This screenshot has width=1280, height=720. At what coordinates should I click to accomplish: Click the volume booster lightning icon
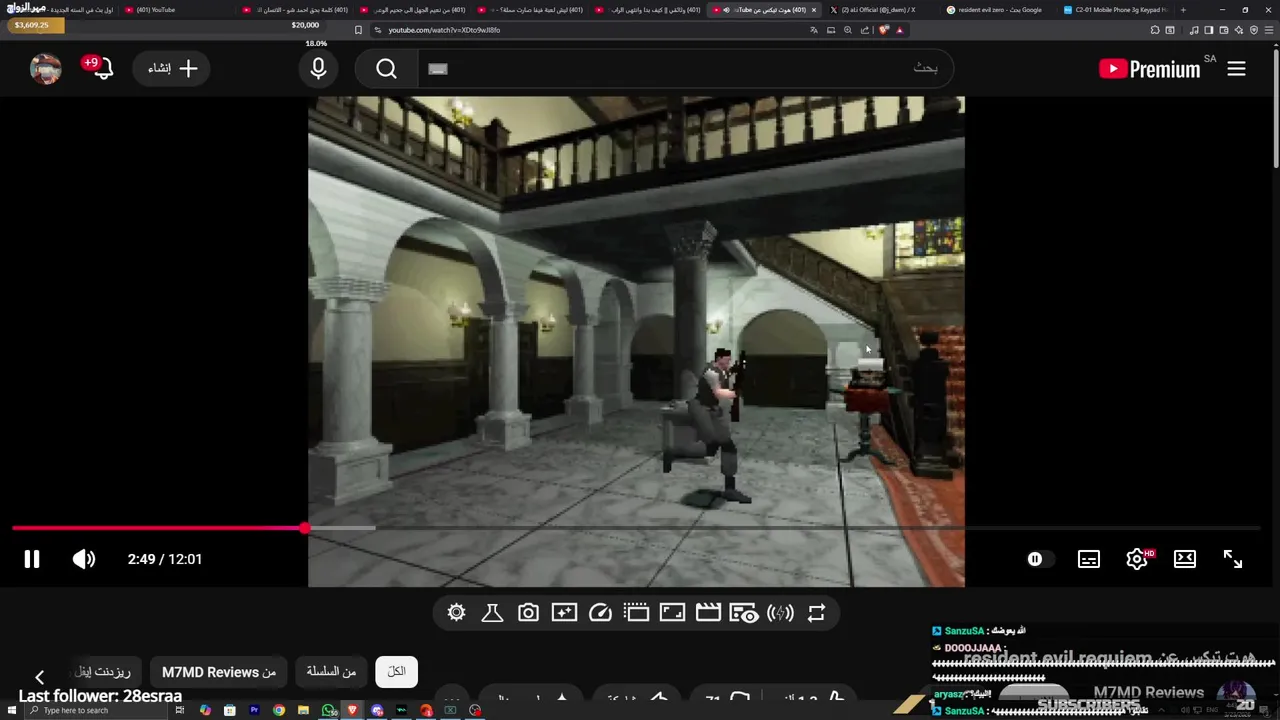780,613
